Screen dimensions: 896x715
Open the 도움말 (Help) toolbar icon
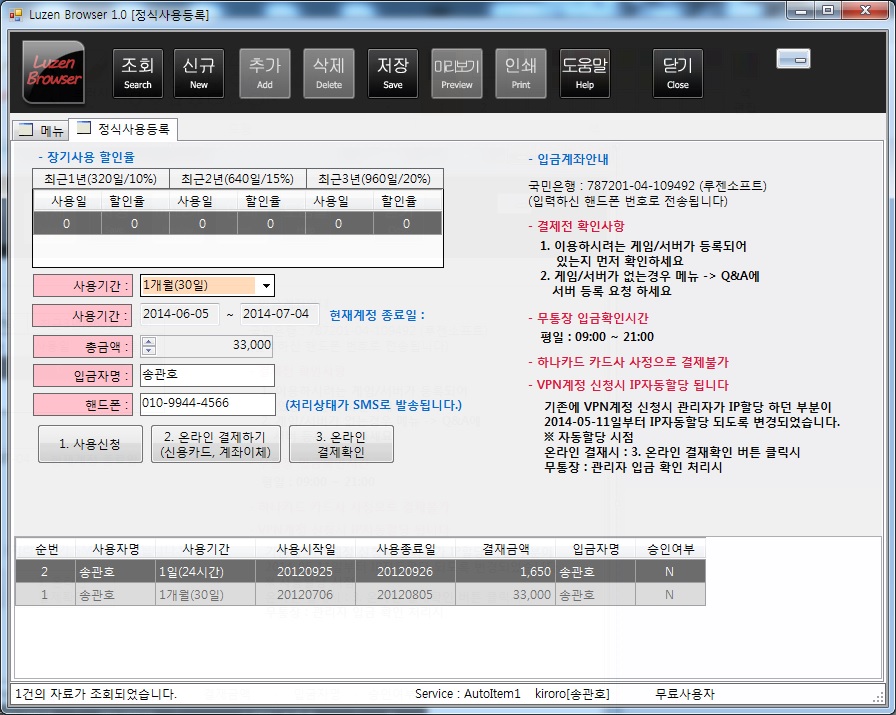(584, 73)
